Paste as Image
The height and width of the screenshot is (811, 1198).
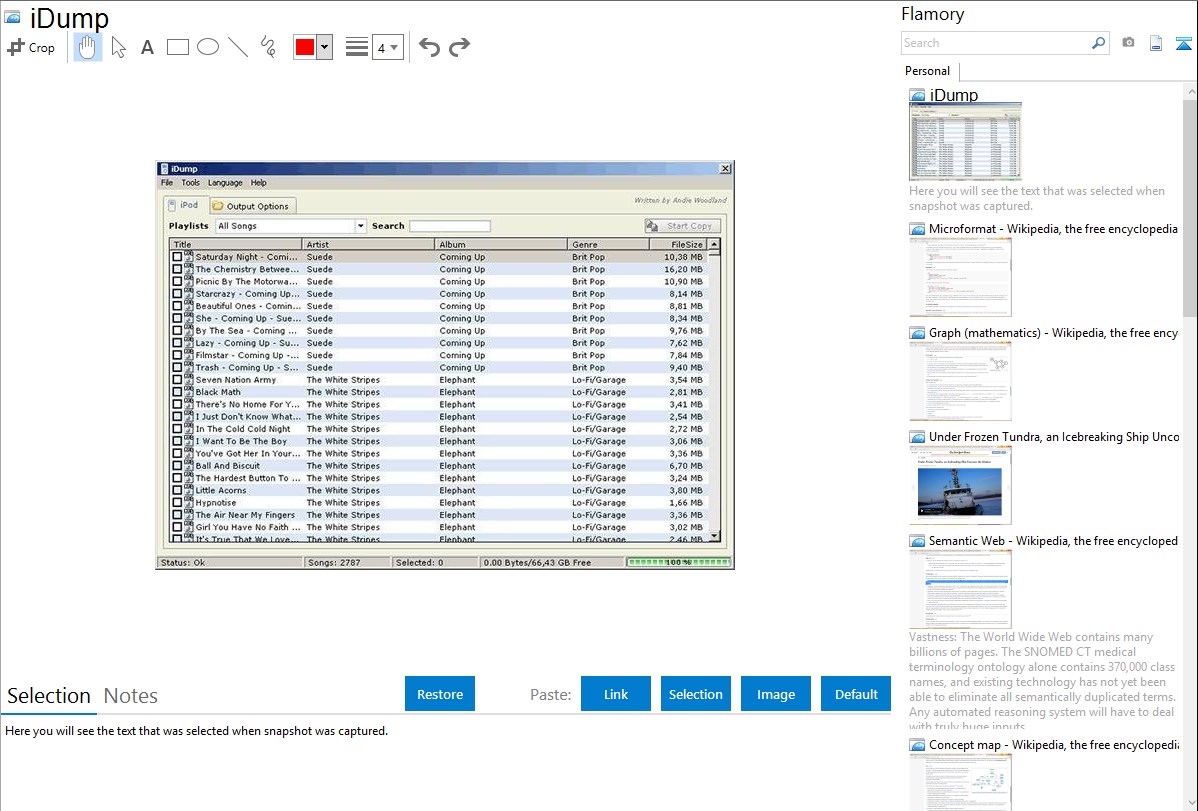(775, 694)
